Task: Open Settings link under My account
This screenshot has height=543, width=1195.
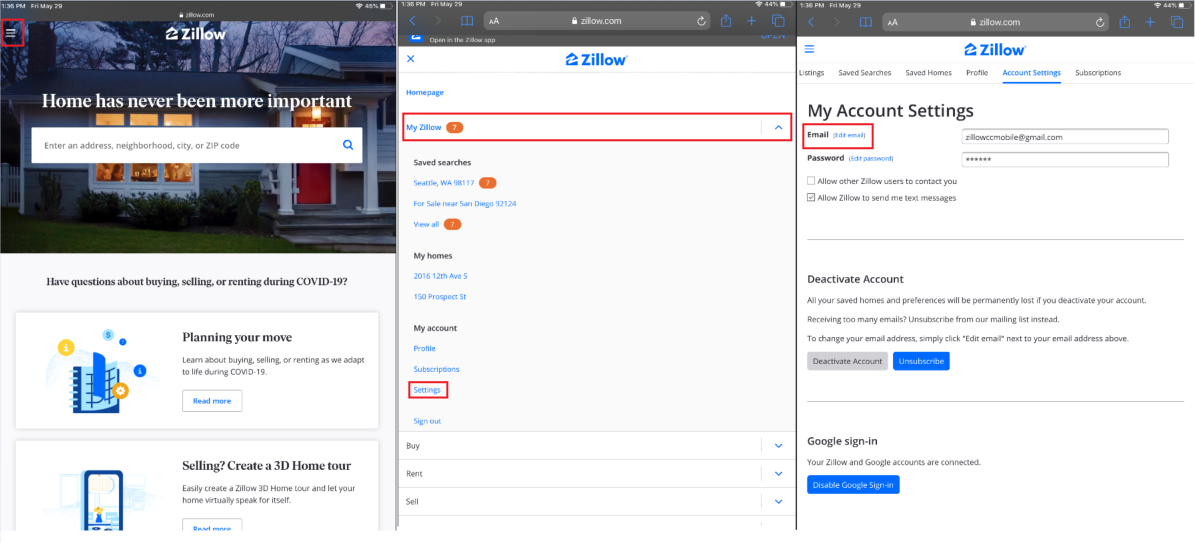Action: [x=427, y=390]
